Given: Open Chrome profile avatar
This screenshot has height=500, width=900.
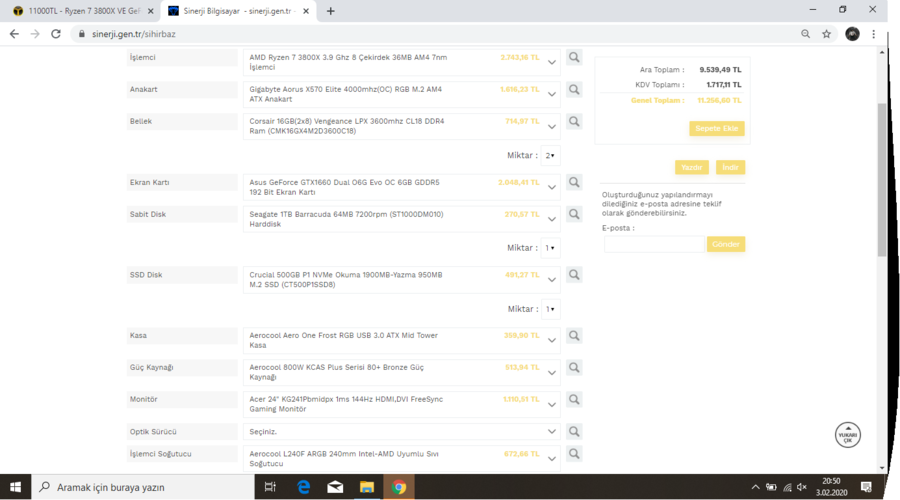Looking at the screenshot, I should tap(852, 34).
